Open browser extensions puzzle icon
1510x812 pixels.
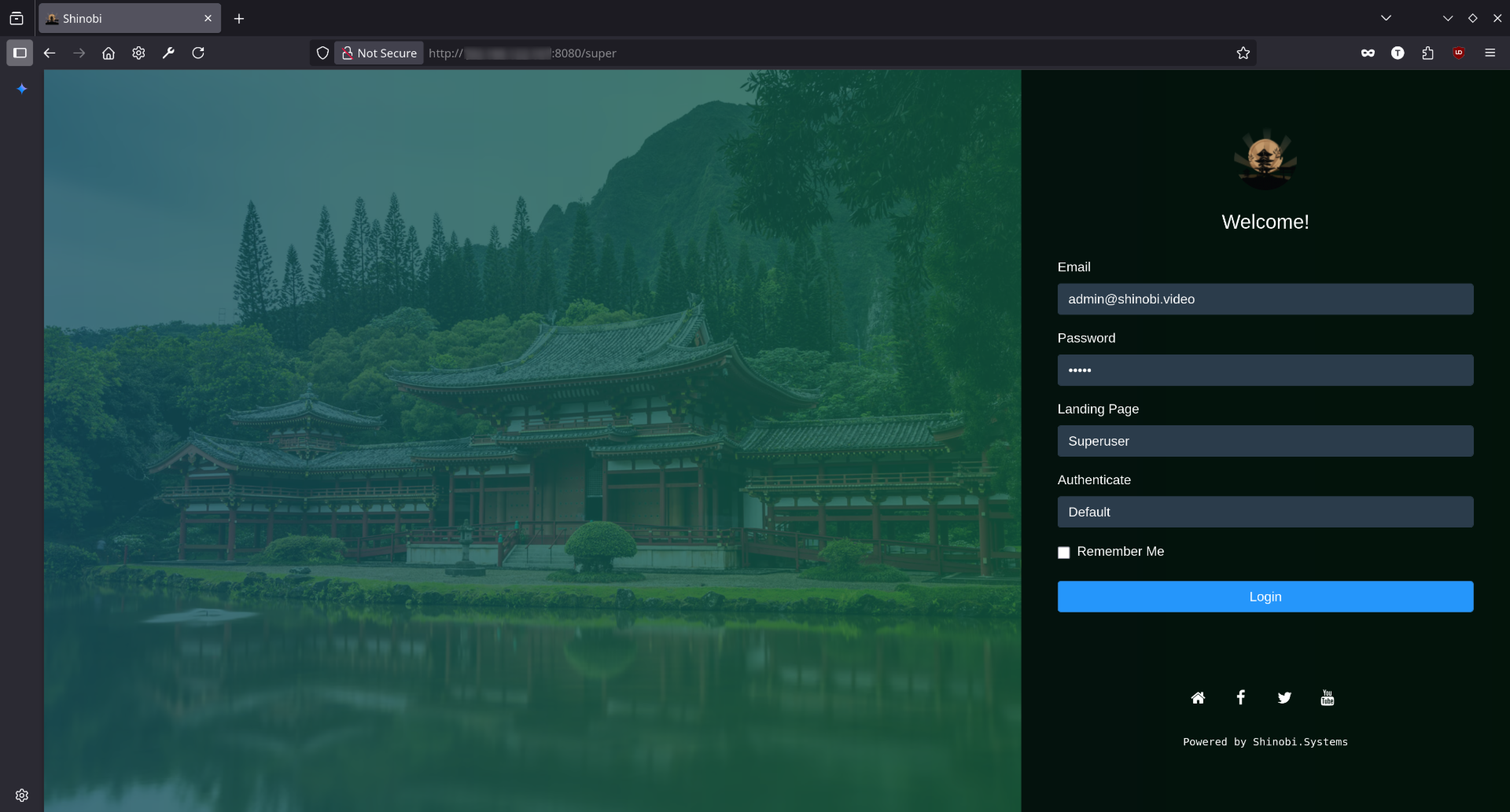(x=1428, y=53)
